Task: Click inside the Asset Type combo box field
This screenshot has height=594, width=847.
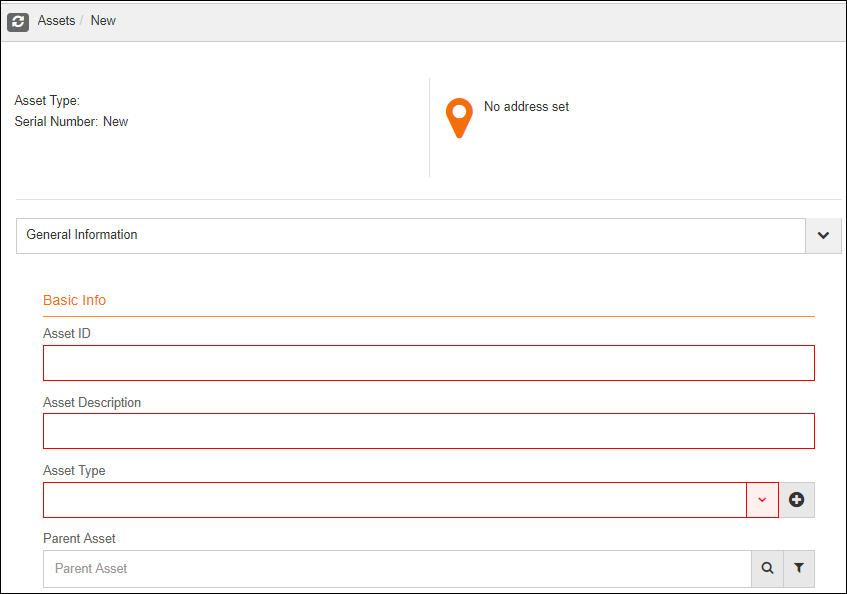Action: coord(395,500)
